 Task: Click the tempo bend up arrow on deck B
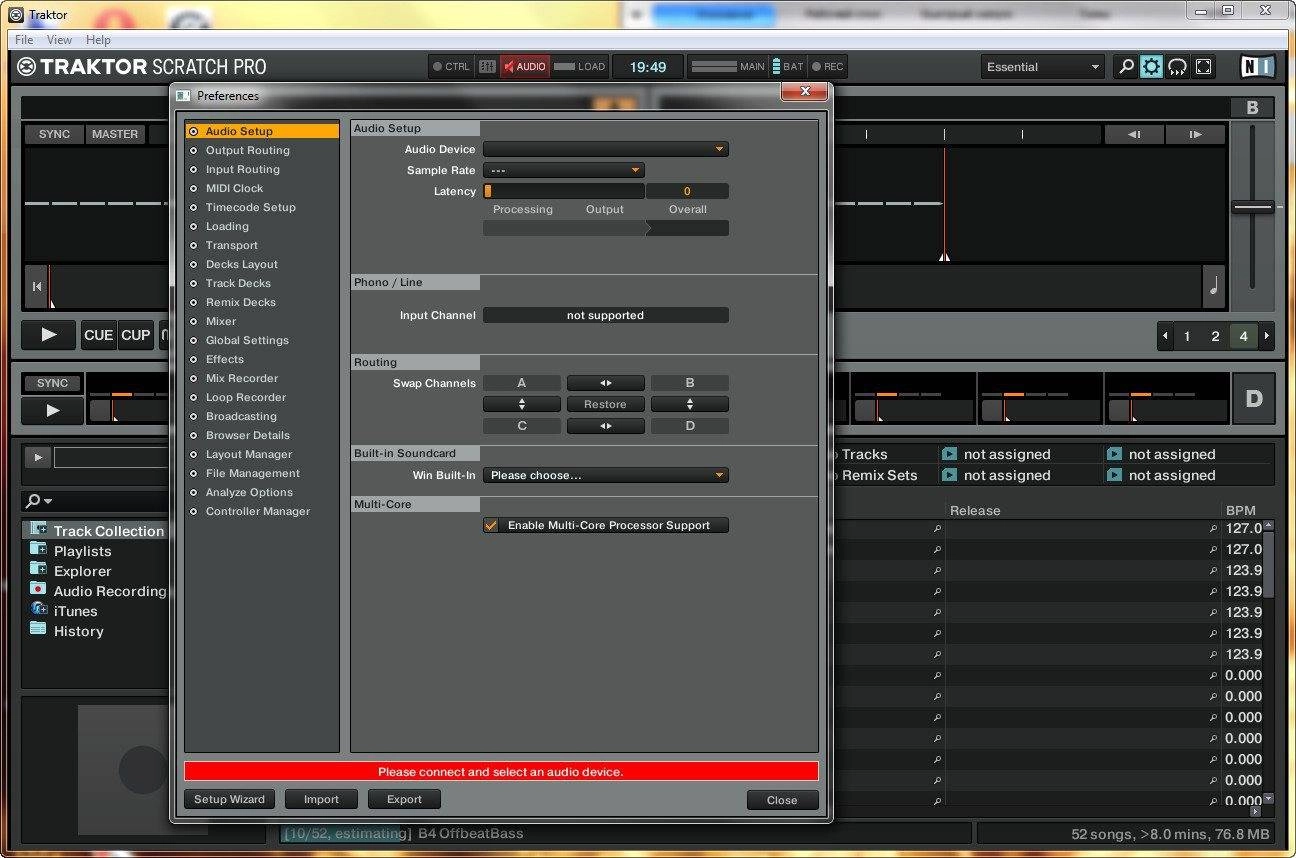point(1195,134)
